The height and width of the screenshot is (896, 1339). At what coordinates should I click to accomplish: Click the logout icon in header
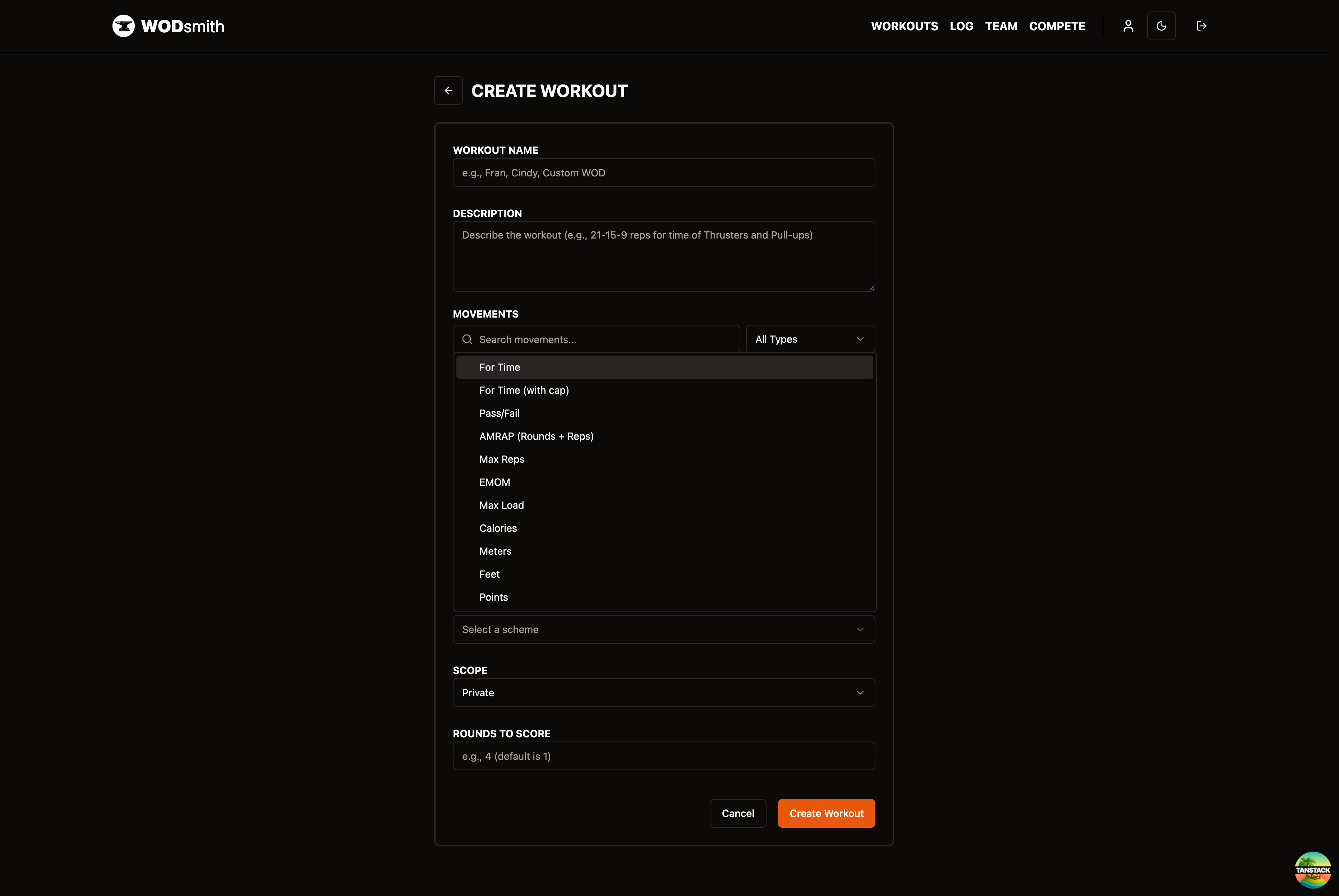tap(1201, 26)
